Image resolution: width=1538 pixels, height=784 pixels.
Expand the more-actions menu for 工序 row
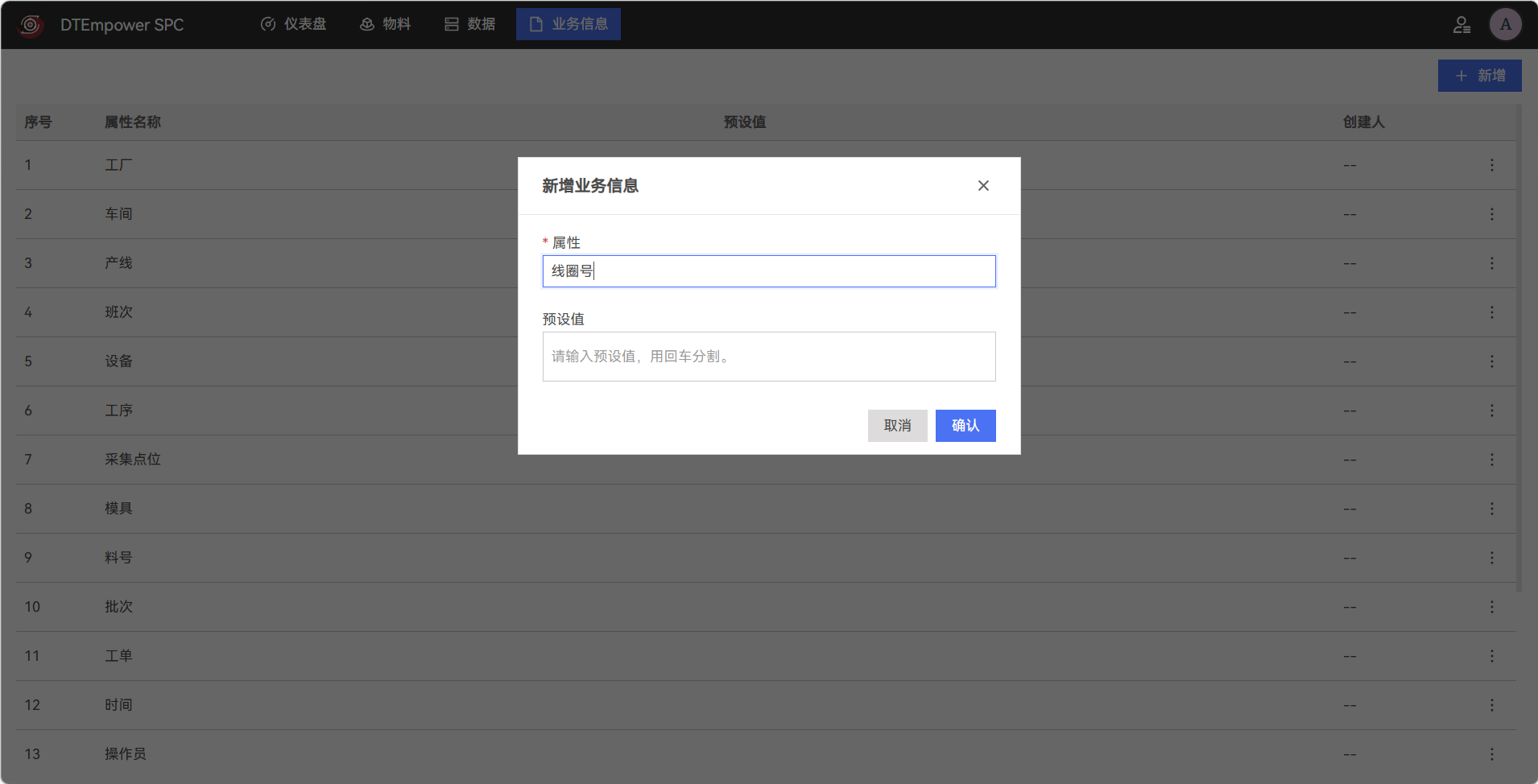tap(1491, 411)
